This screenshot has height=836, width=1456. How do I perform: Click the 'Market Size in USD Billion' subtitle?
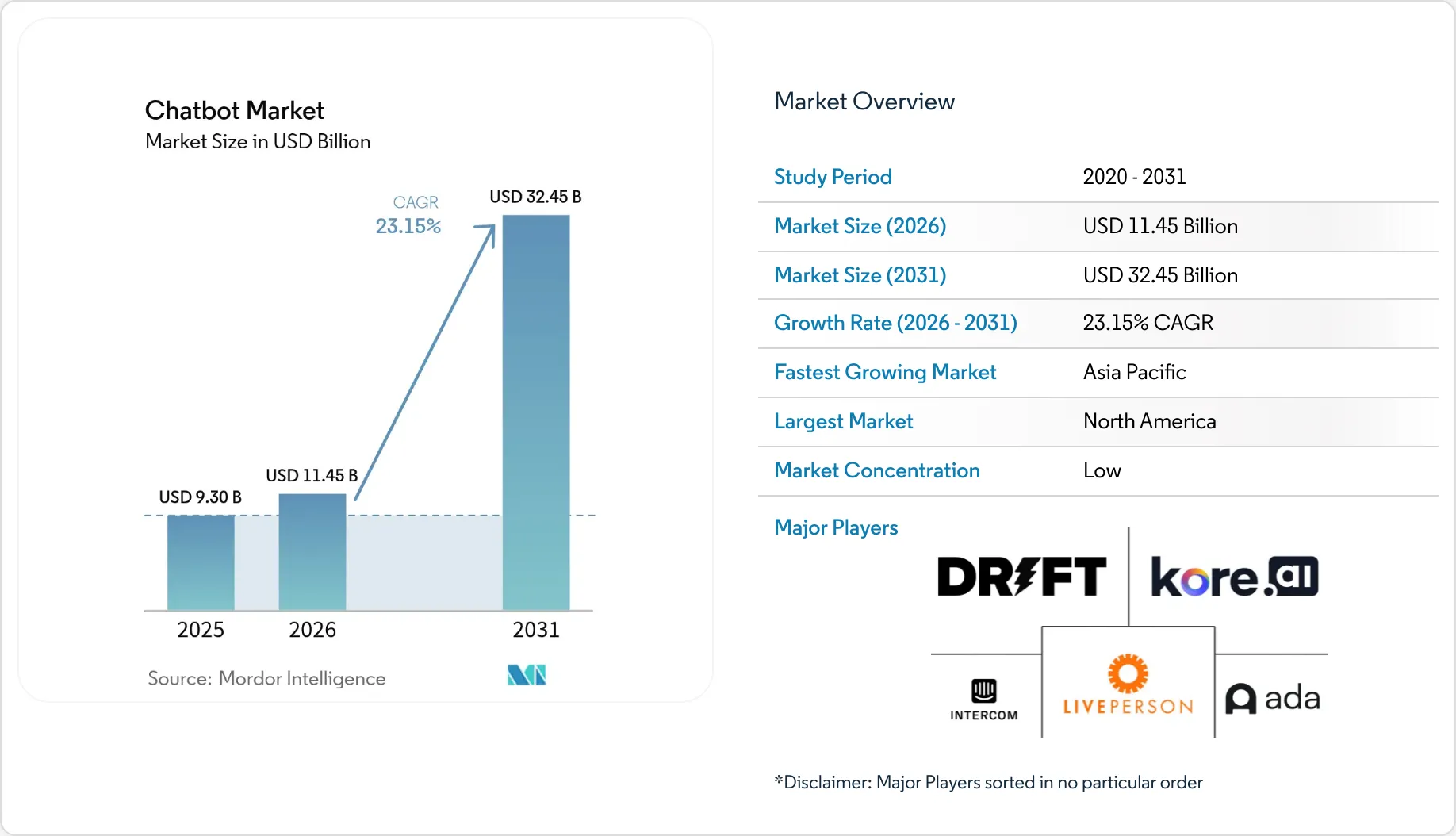coord(258,141)
